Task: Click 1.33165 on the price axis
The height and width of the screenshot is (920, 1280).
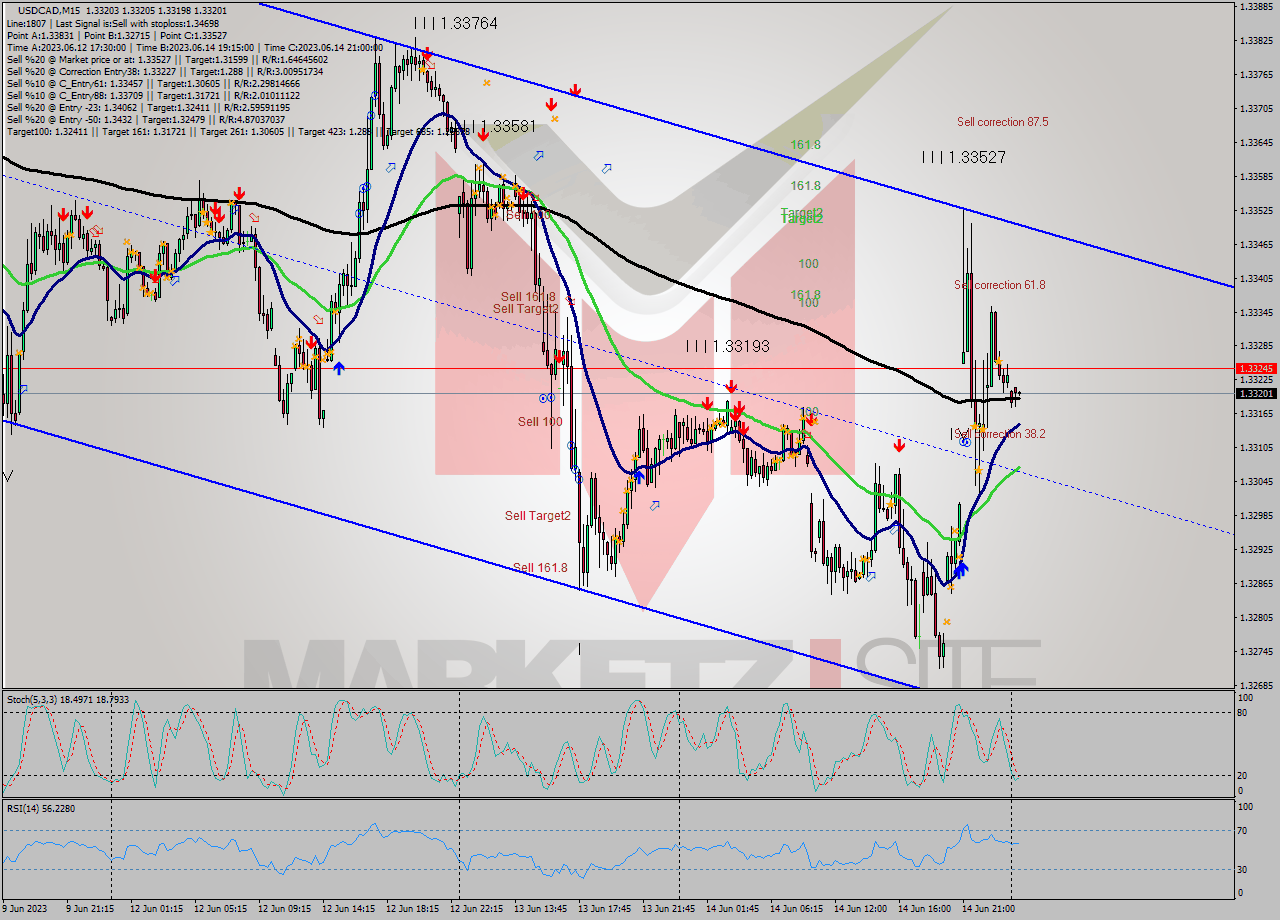Action: [x=1255, y=414]
